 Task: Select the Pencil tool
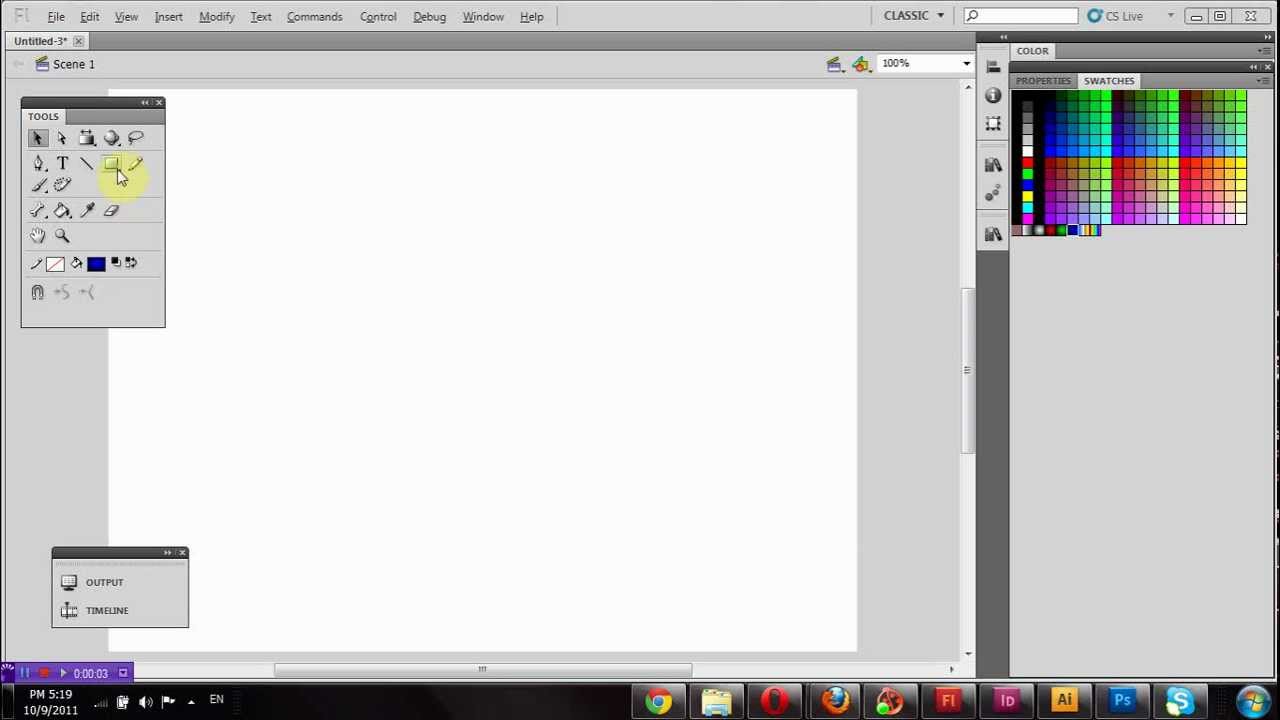tap(136, 164)
